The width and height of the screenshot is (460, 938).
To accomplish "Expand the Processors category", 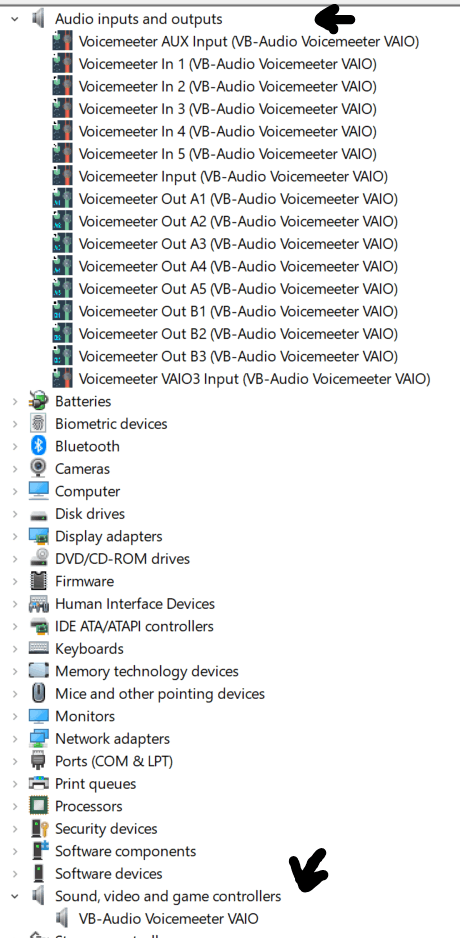I will coord(14,806).
